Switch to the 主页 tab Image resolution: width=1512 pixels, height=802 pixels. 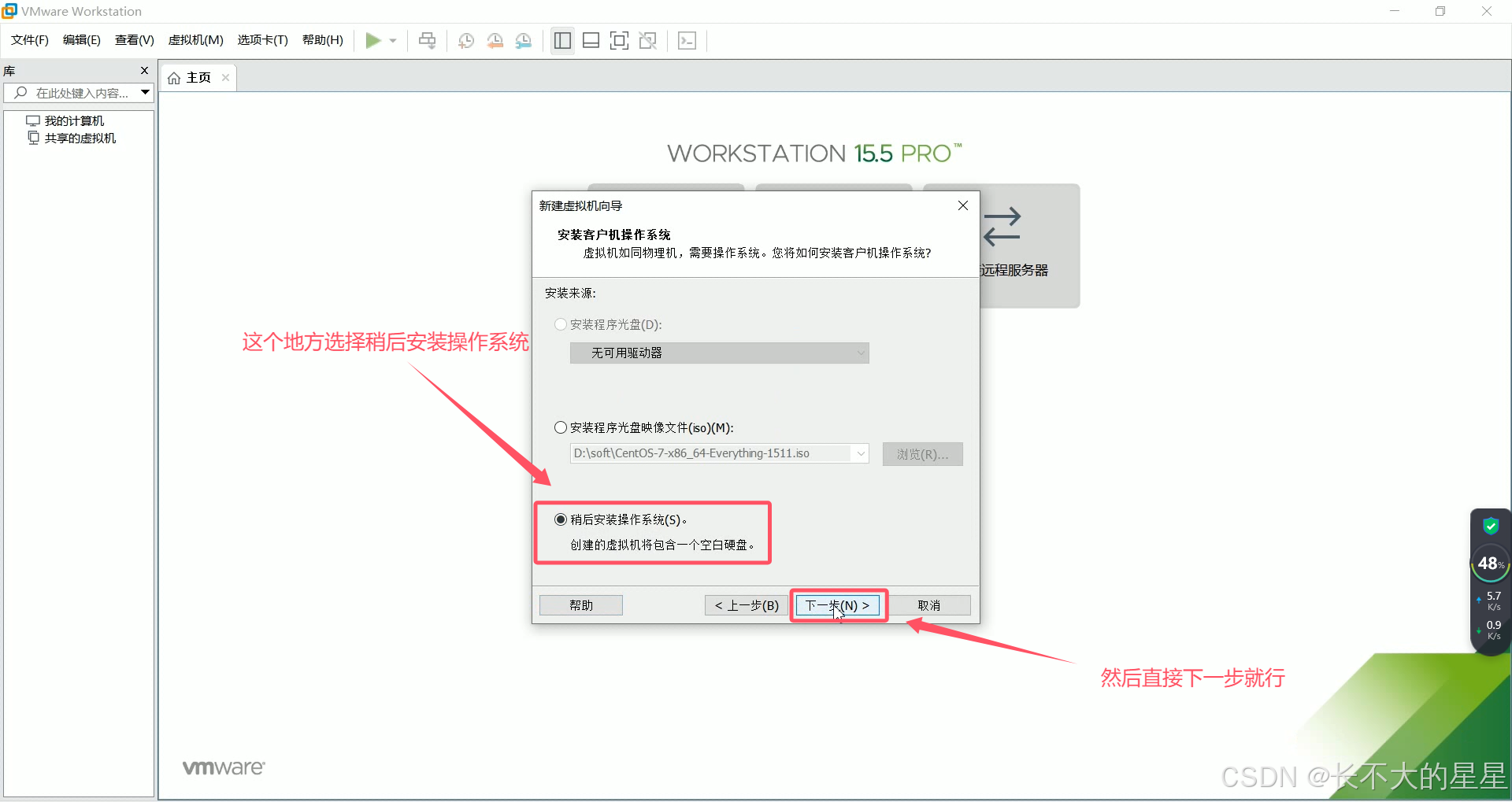point(198,78)
